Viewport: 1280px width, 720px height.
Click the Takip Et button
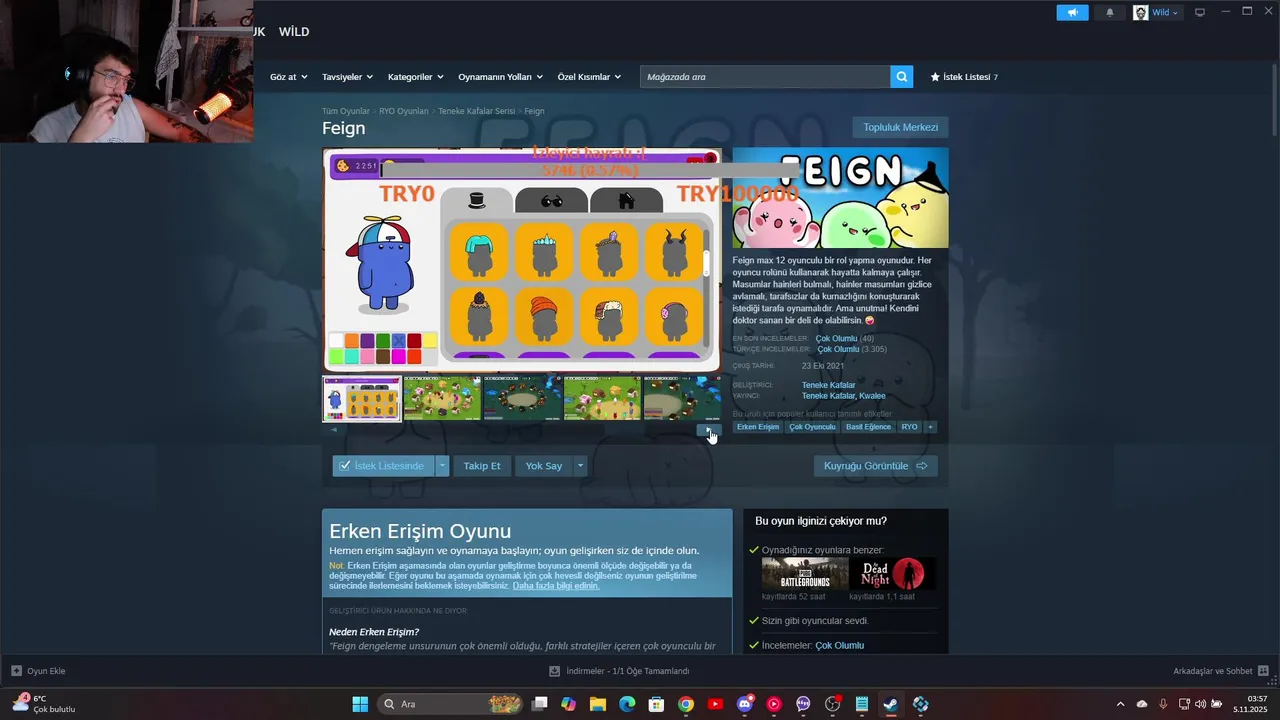pyautogui.click(x=482, y=466)
